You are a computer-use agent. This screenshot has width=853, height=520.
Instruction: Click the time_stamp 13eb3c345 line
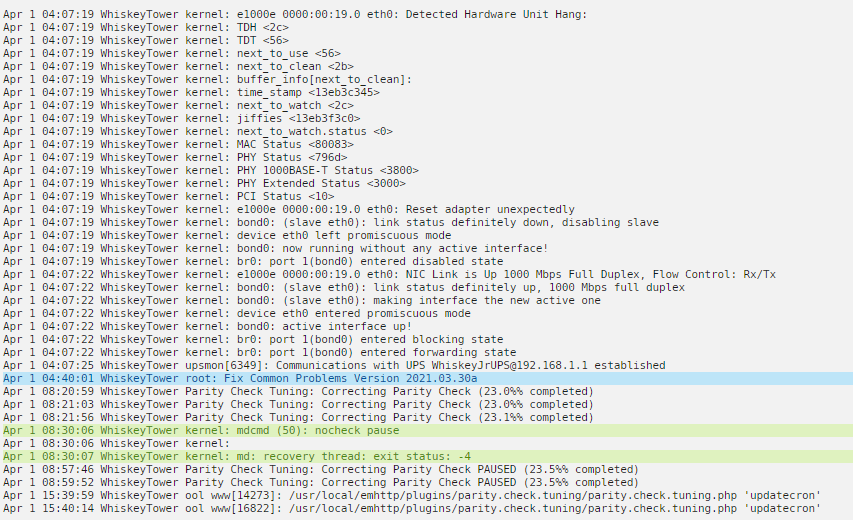pos(191,92)
